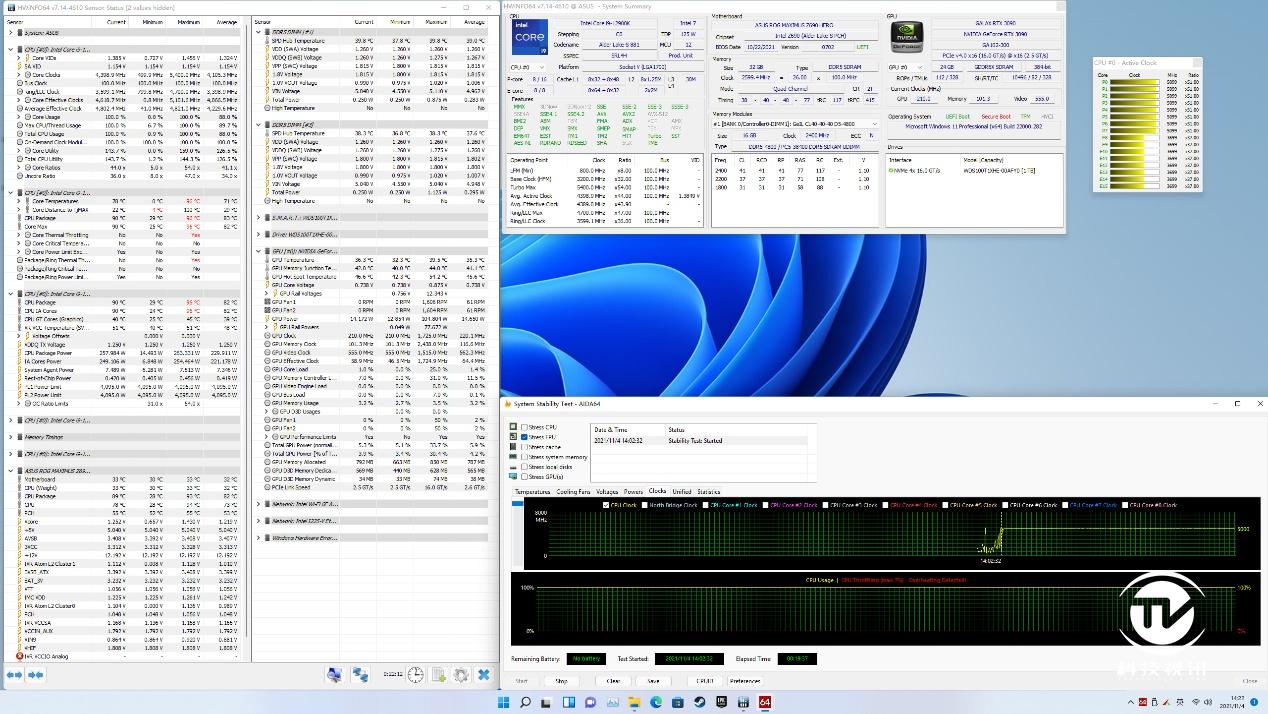Click the Windows Start button
The width and height of the screenshot is (1268, 714).
tap(502, 703)
